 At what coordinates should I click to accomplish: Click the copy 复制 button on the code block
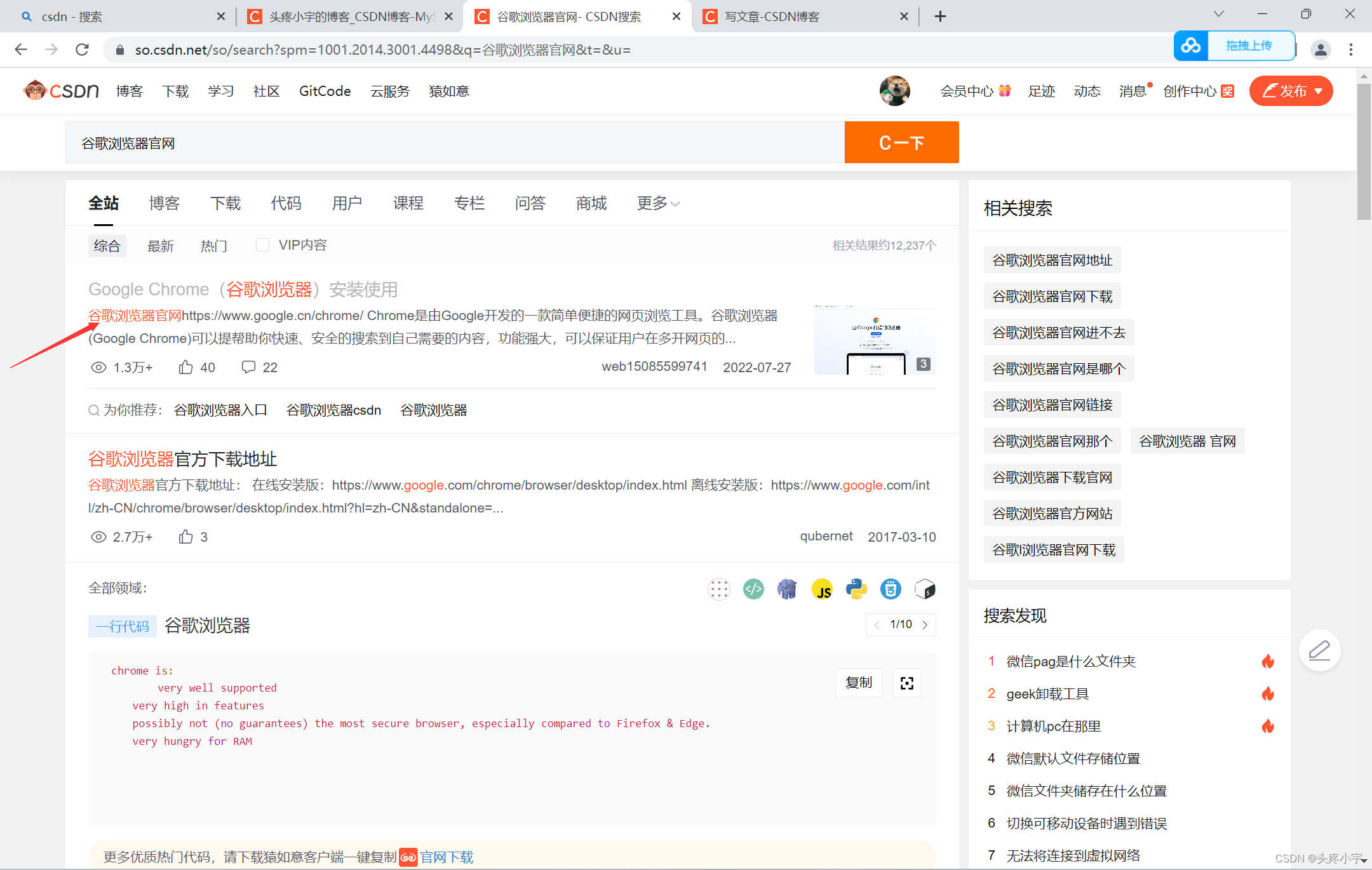pos(859,683)
